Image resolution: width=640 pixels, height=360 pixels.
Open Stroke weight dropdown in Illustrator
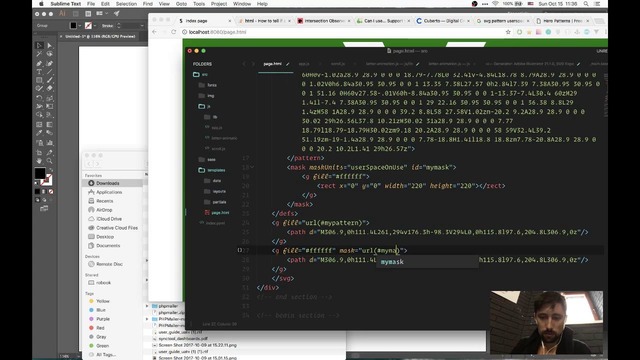(x=142, y=26)
